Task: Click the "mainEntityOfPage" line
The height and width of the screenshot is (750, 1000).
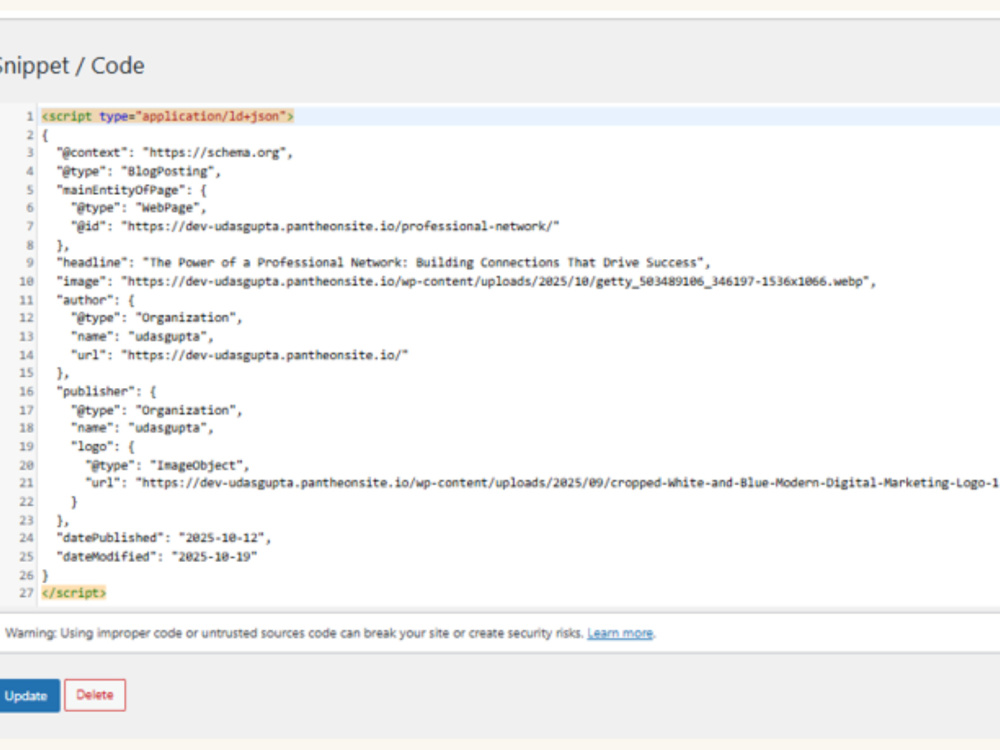Action: pyautogui.click(x=131, y=190)
